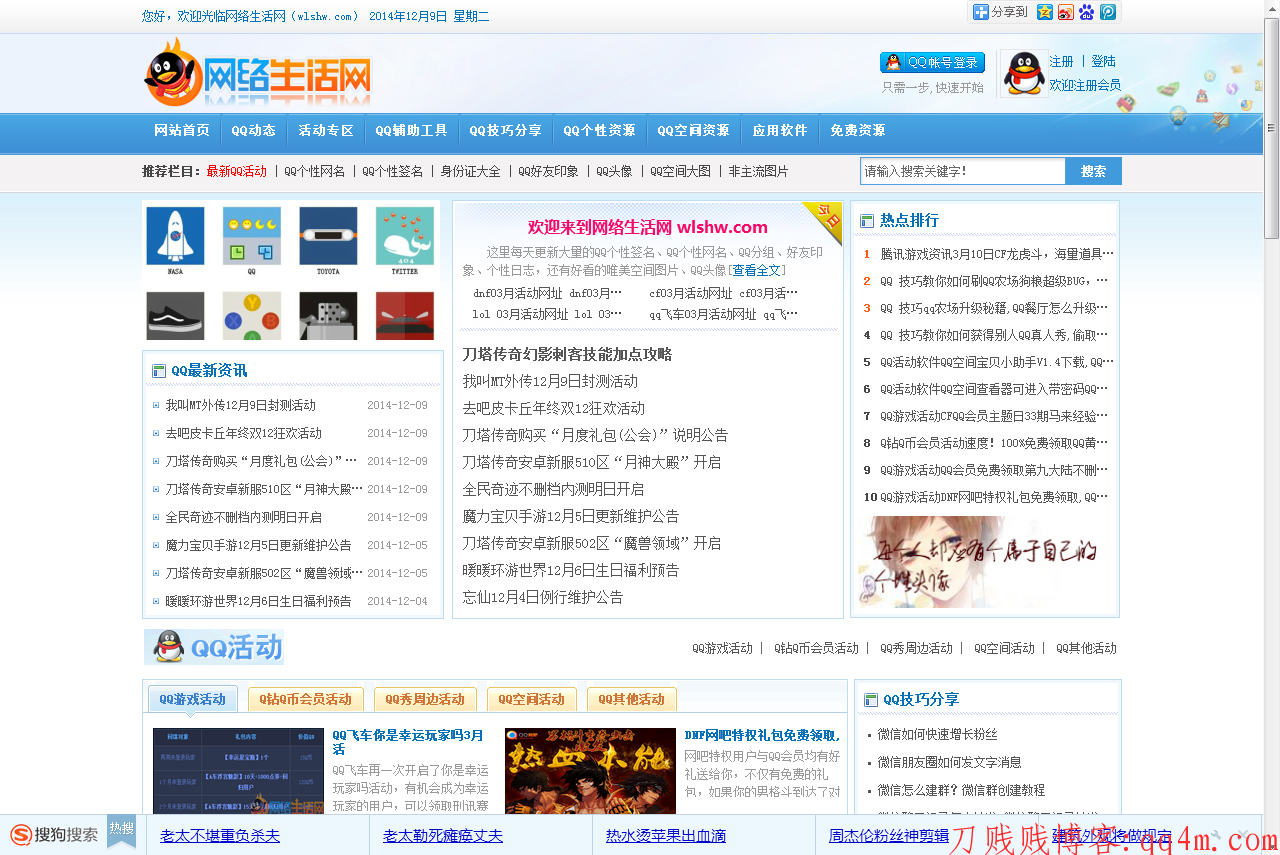Open QQ个性资源 in navigation bar
The image size is (1280, 855).
(x=599, y=131)
